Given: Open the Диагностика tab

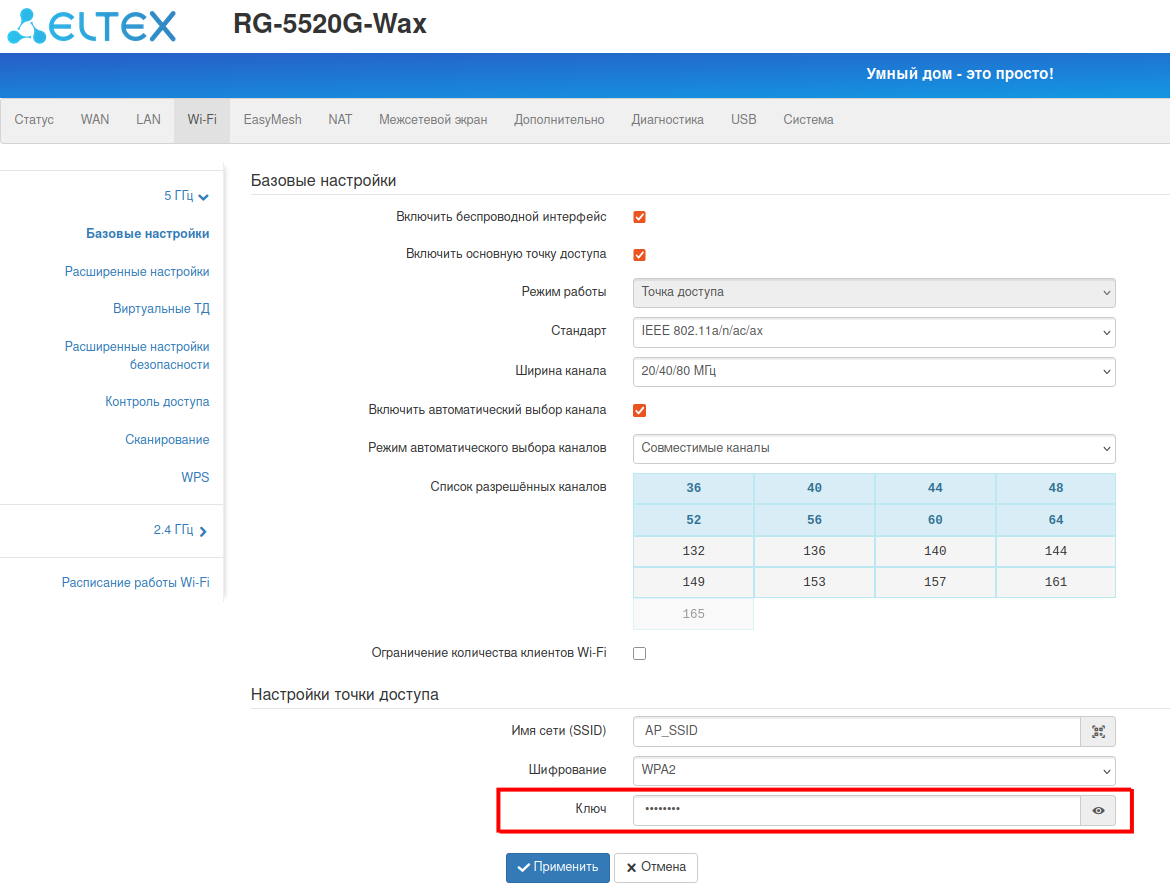Looking at the screenshot, I should (x=667, y=120).
